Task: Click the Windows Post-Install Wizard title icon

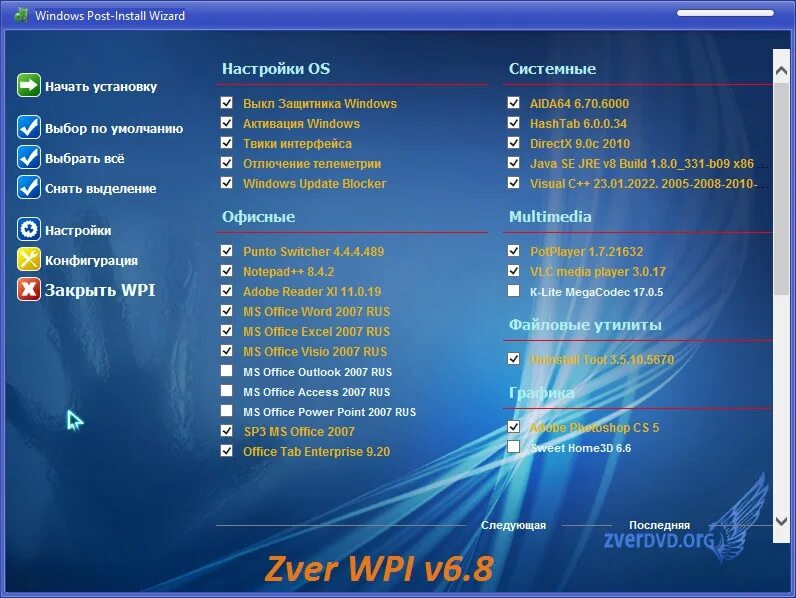Action: 21,15
